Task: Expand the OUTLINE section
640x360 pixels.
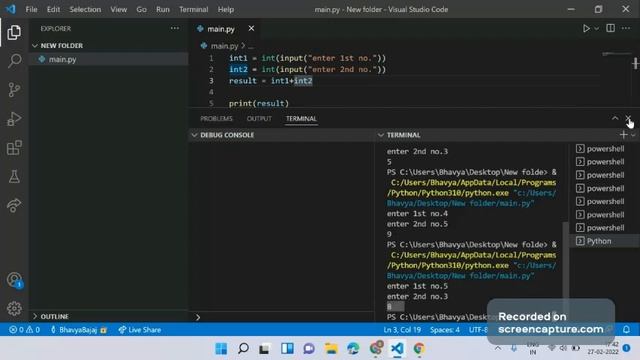Action: (109, 316)
